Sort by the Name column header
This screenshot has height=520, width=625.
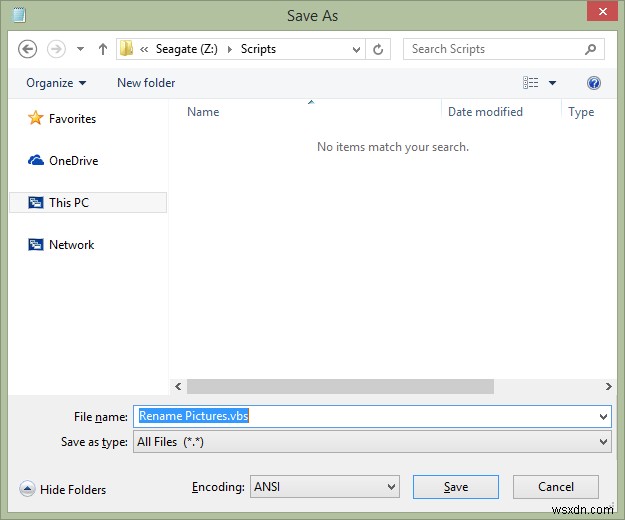[203, 112]
